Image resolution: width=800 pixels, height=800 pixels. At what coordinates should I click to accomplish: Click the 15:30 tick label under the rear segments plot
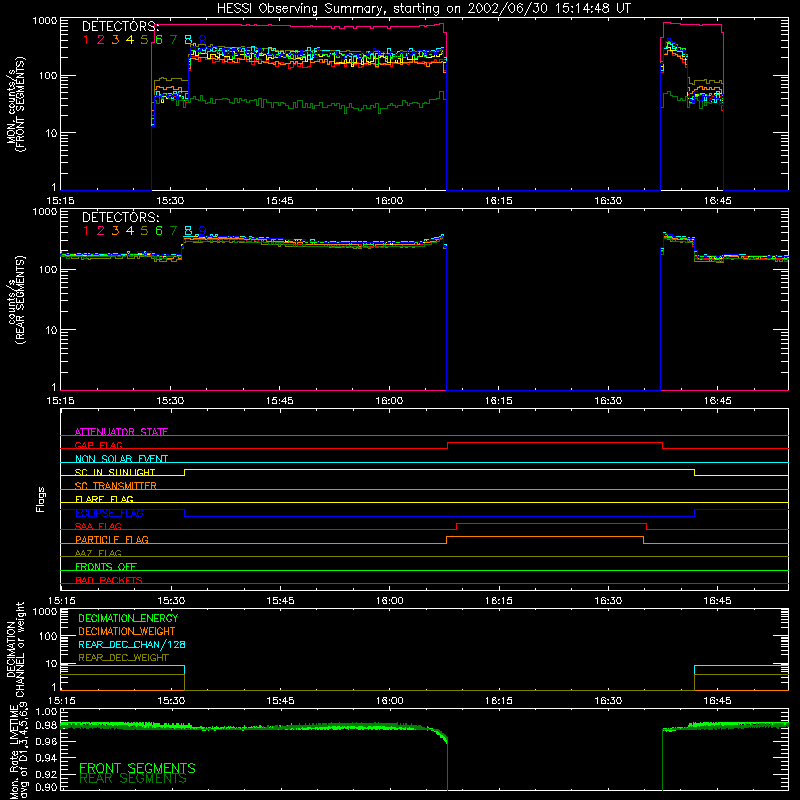(x=170, y=401)
